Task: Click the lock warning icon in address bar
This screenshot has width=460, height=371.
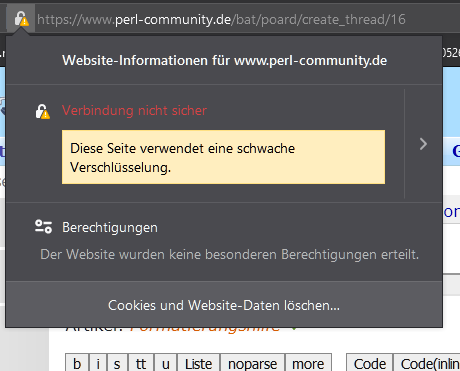Action: (x=21, y=19)
